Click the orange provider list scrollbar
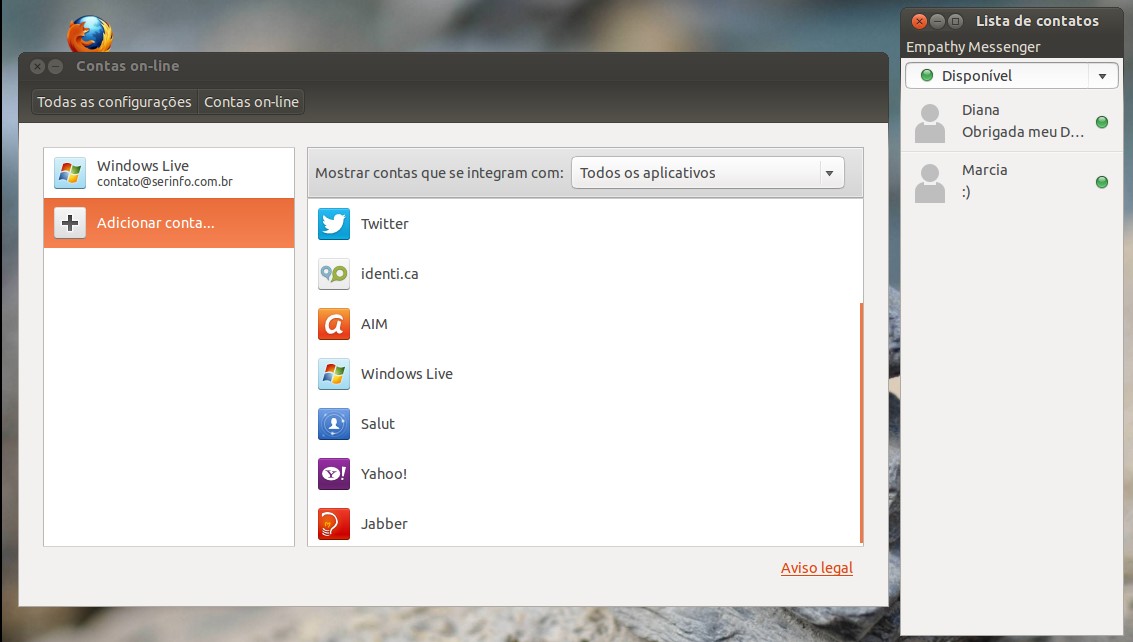Viewport: 1133px width, 642px height. (x=860, y=420)
